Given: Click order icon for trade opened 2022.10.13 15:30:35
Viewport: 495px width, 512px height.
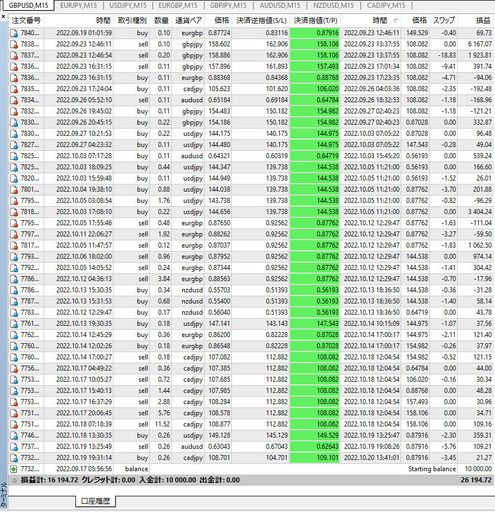Looking at the screenshot, I should click(14, 290).
